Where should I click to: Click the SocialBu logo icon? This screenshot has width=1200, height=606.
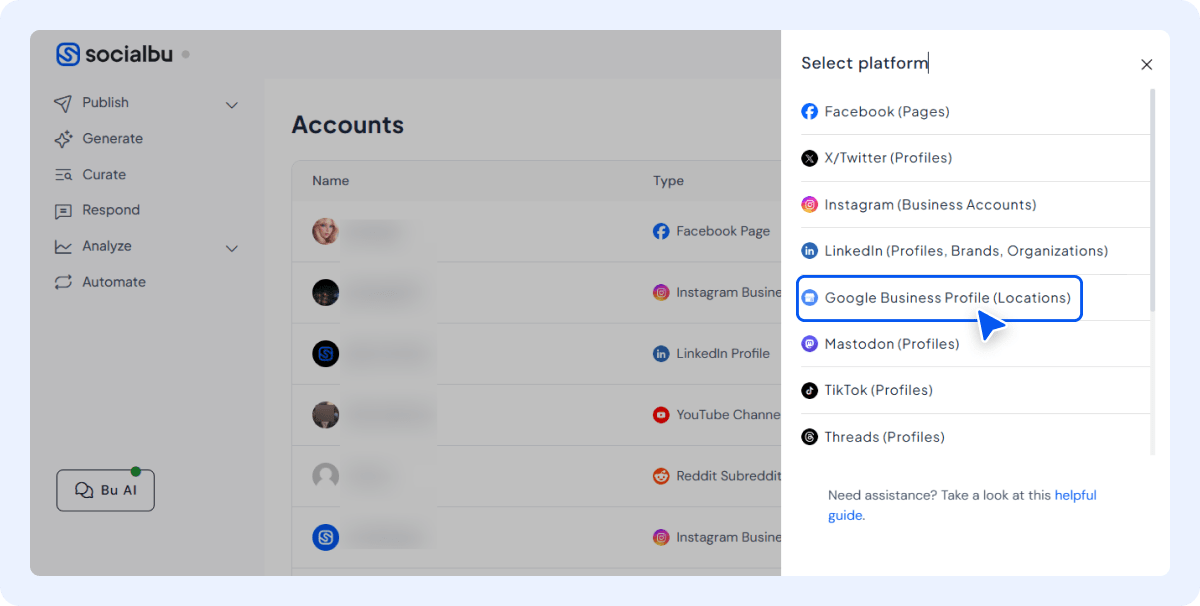pos(68,54)
